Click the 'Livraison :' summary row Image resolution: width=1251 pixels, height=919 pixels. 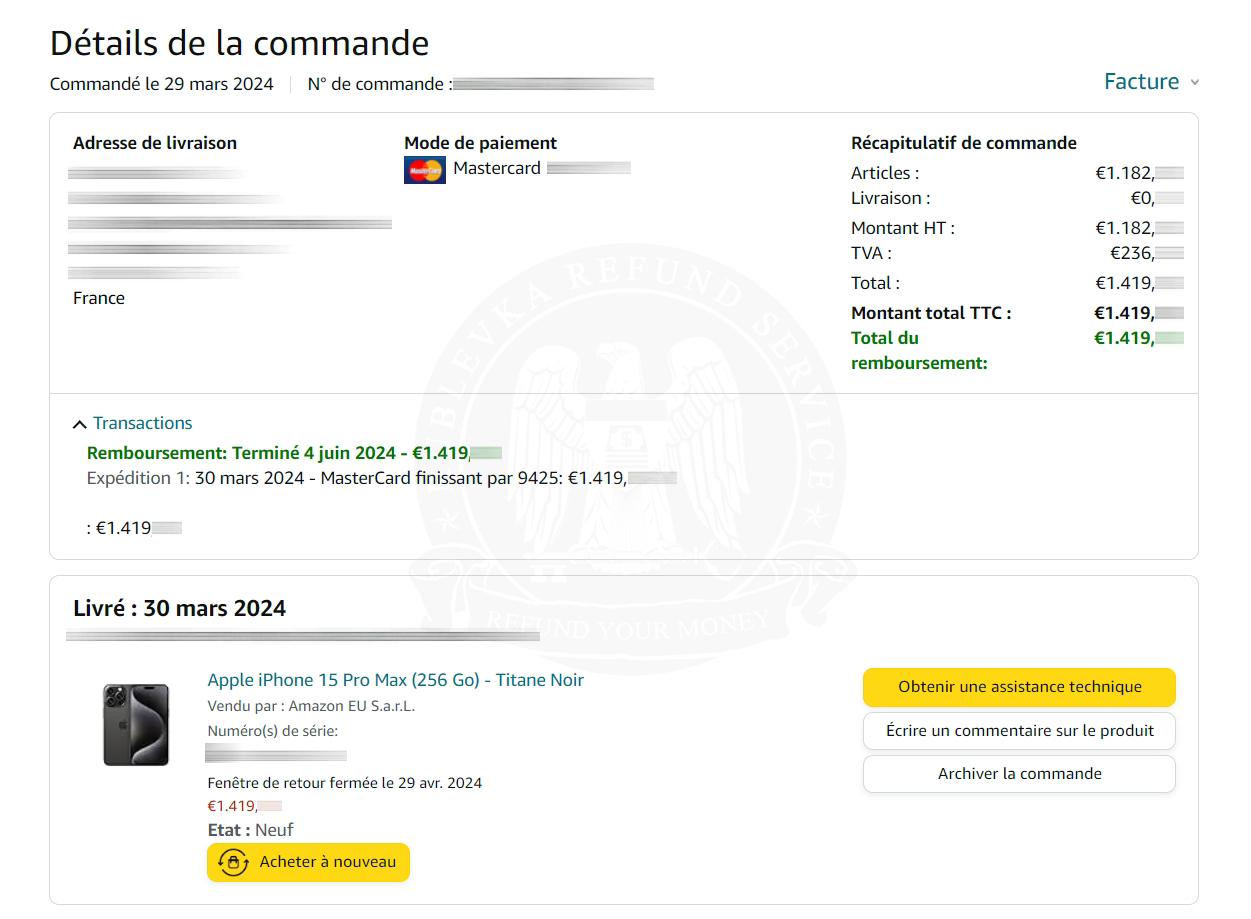click(1017, 198)
